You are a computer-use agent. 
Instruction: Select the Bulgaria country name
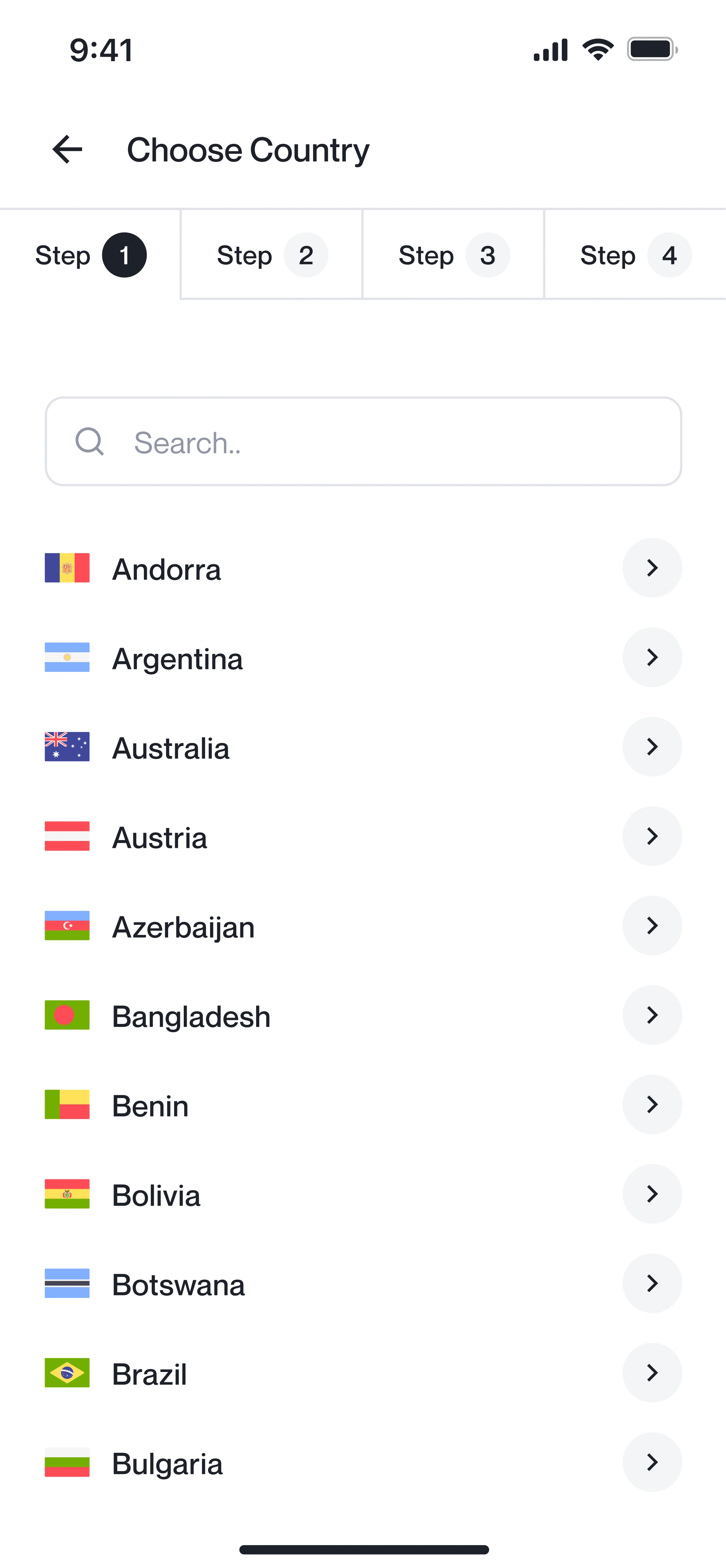pyautogui.click(x=167, y=1464)
